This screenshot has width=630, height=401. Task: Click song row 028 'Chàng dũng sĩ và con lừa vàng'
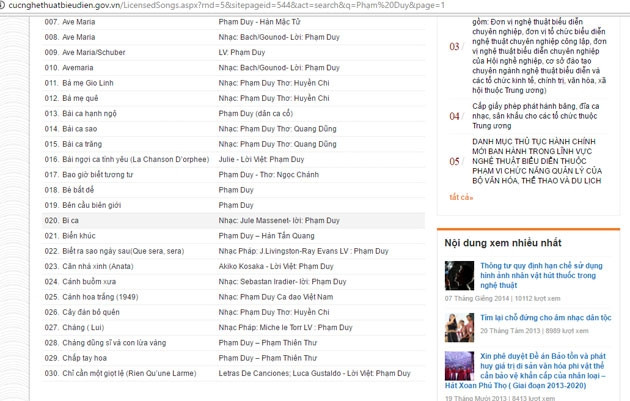click(x=113, y=342)
